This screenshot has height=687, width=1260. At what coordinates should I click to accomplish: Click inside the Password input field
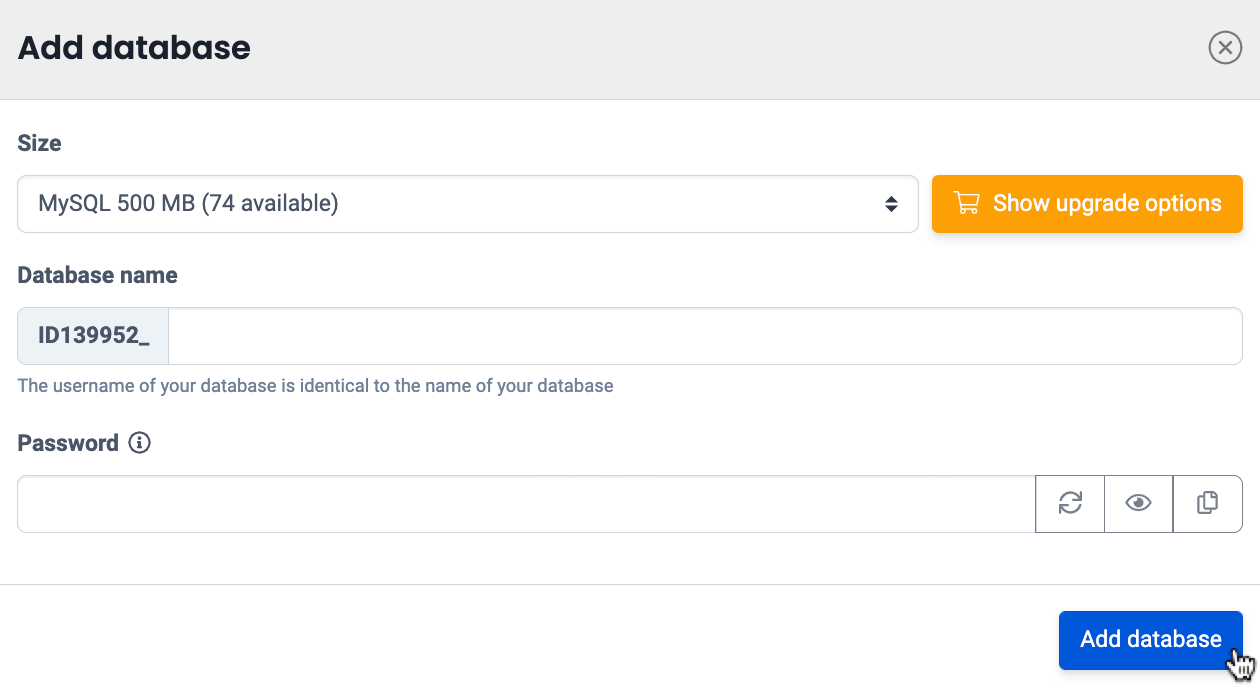525,504
